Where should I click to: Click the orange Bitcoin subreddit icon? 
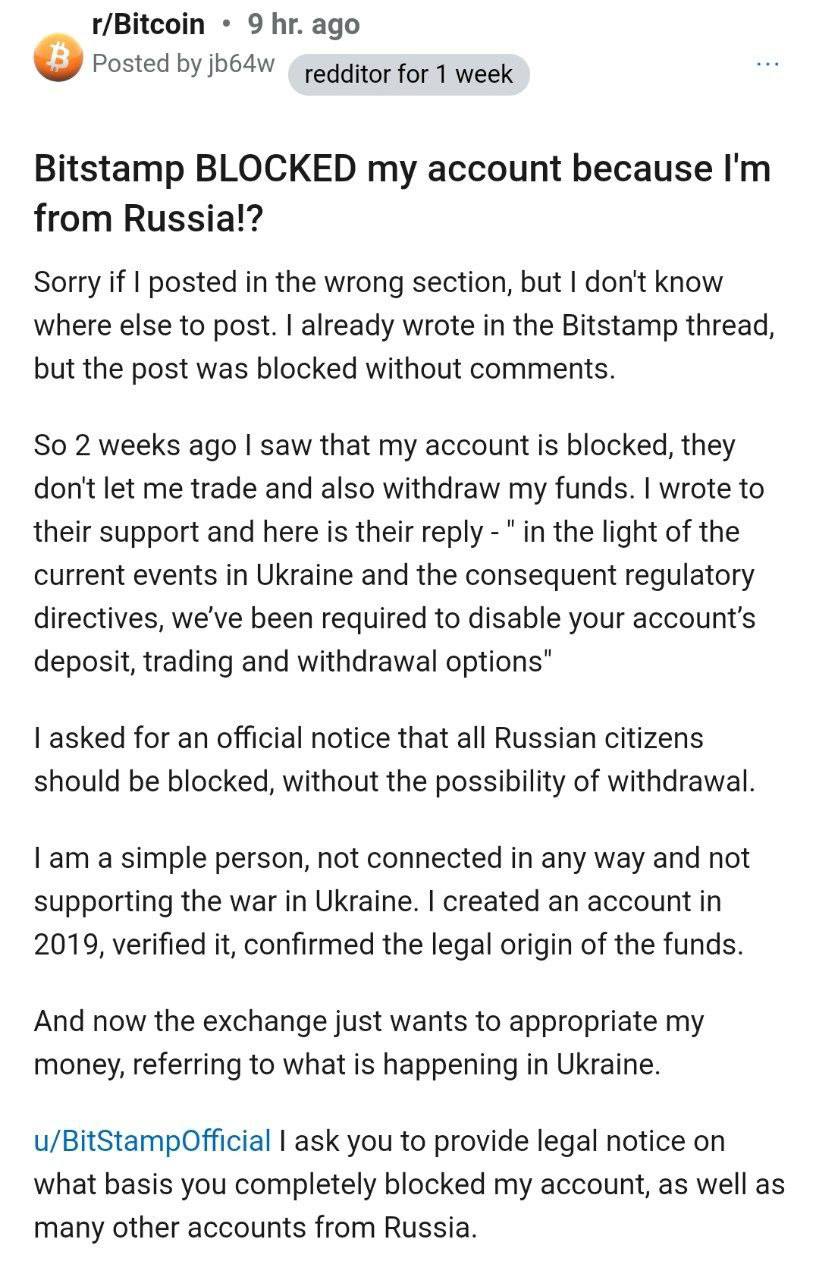pyautogui.click(x=56, y=59)
